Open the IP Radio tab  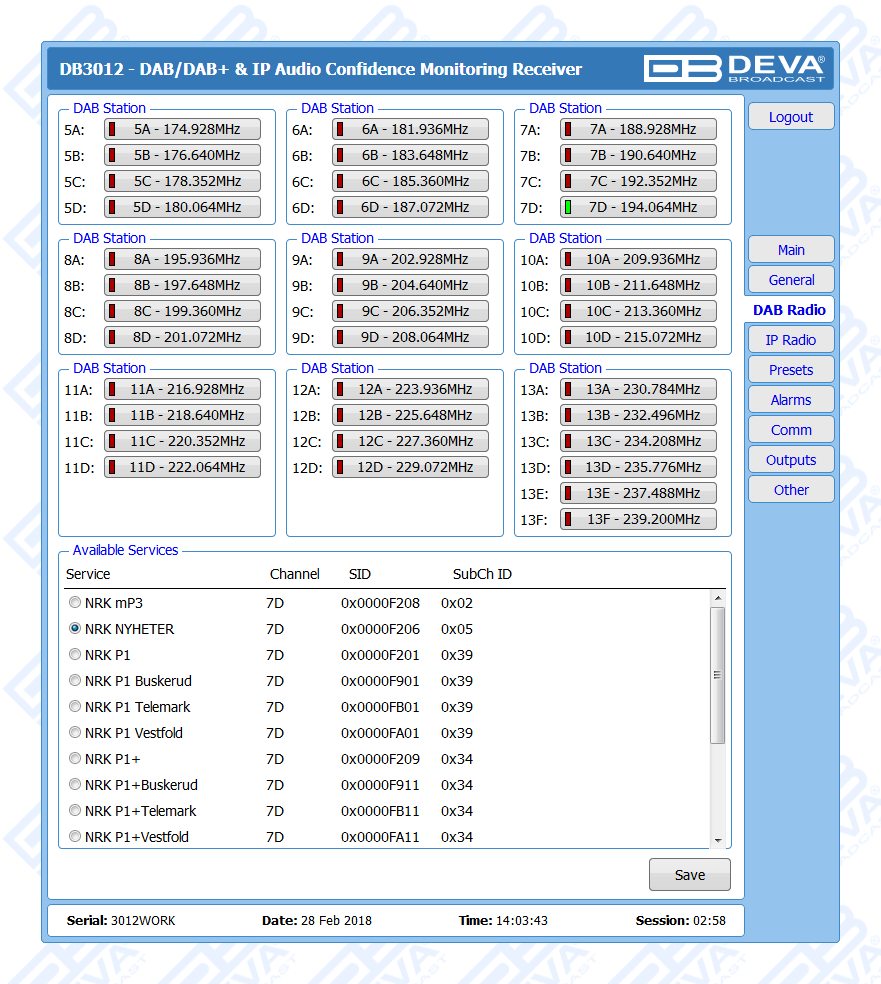[790, 340]
